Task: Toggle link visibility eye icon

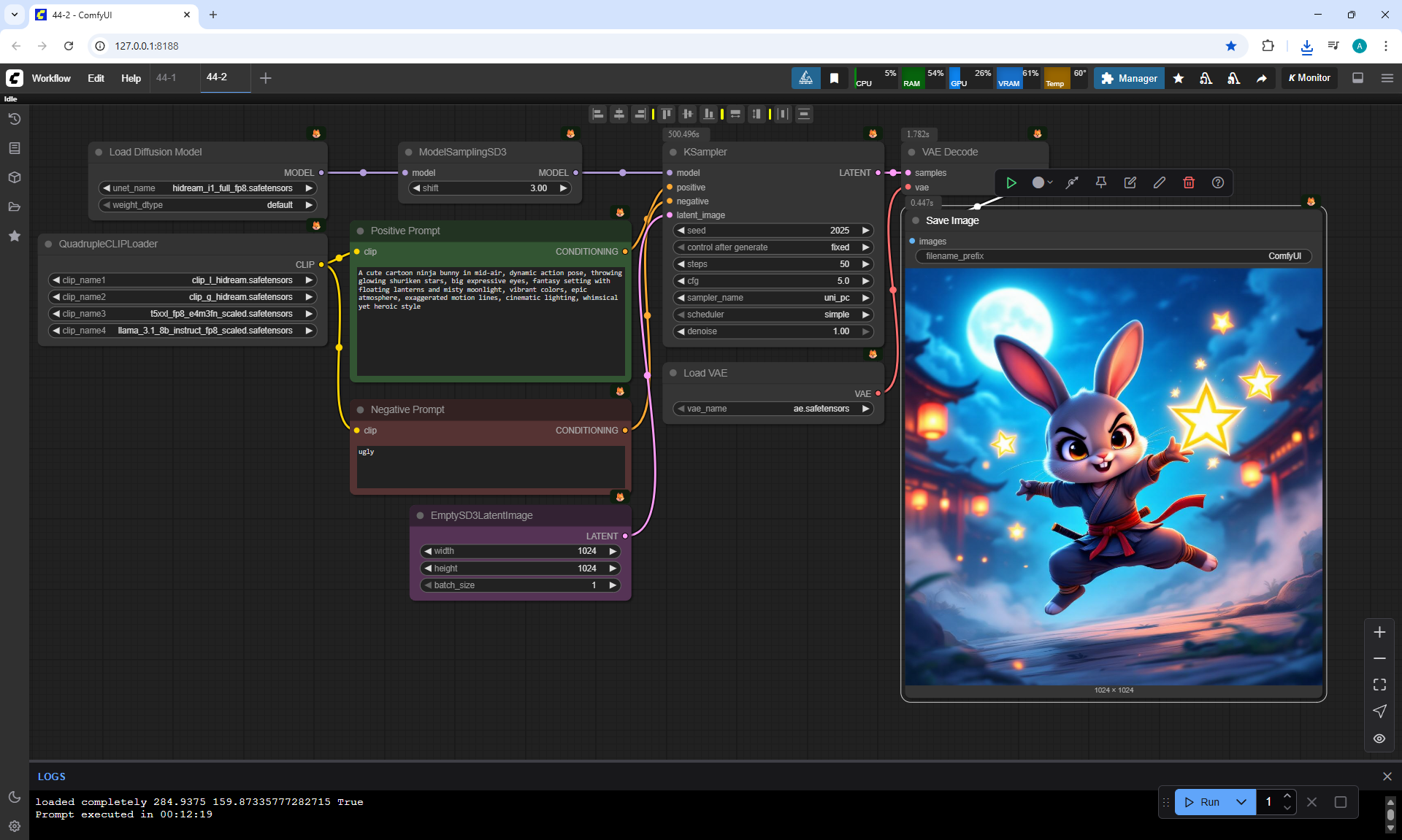Action: tap(1379, 739)
